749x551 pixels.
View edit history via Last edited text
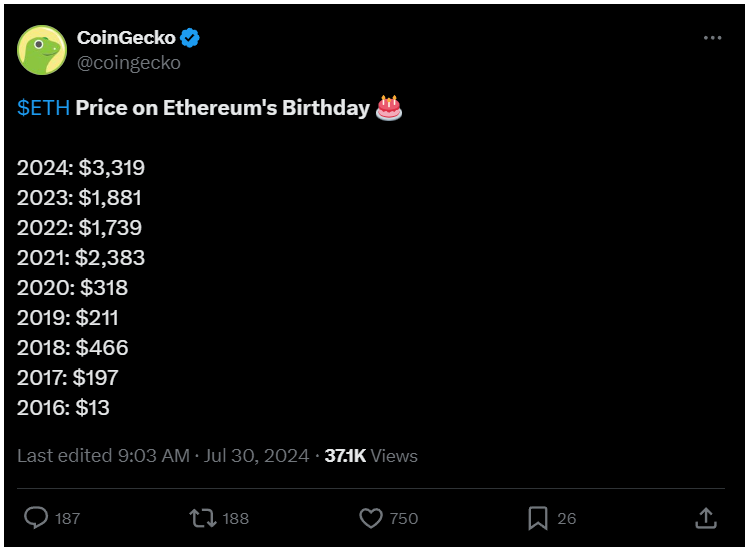click(104, 455)
